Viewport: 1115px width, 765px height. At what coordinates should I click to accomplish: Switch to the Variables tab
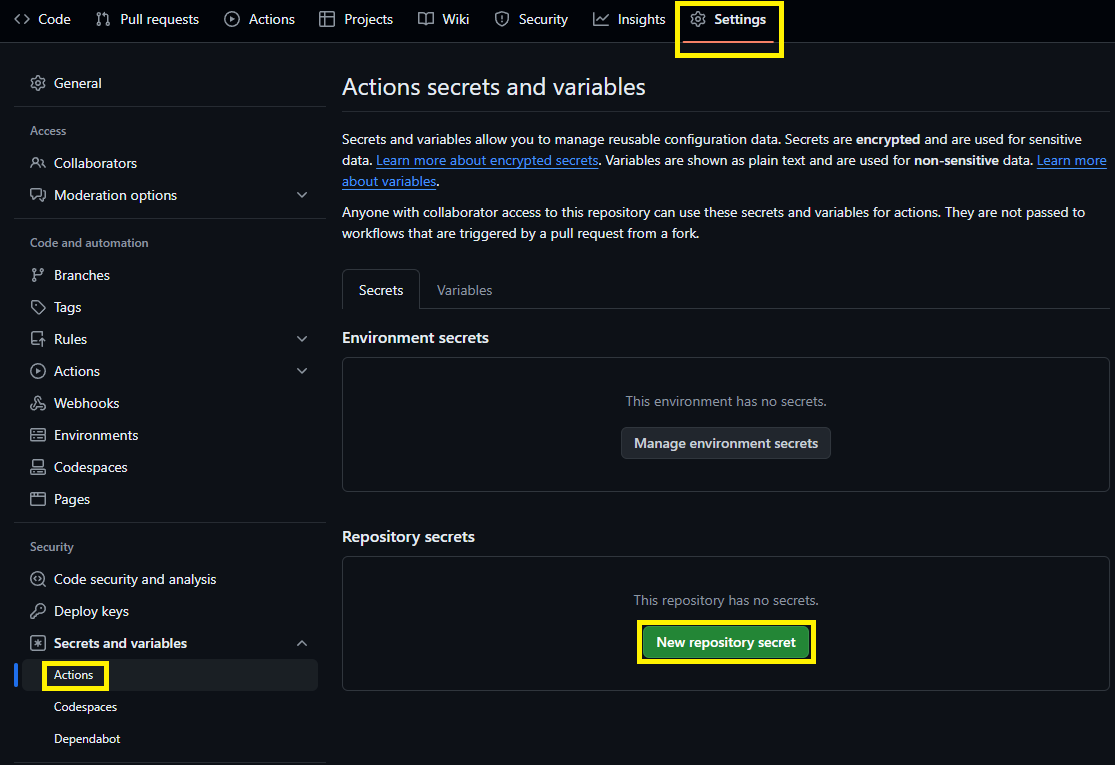click(x=464, y=290)
